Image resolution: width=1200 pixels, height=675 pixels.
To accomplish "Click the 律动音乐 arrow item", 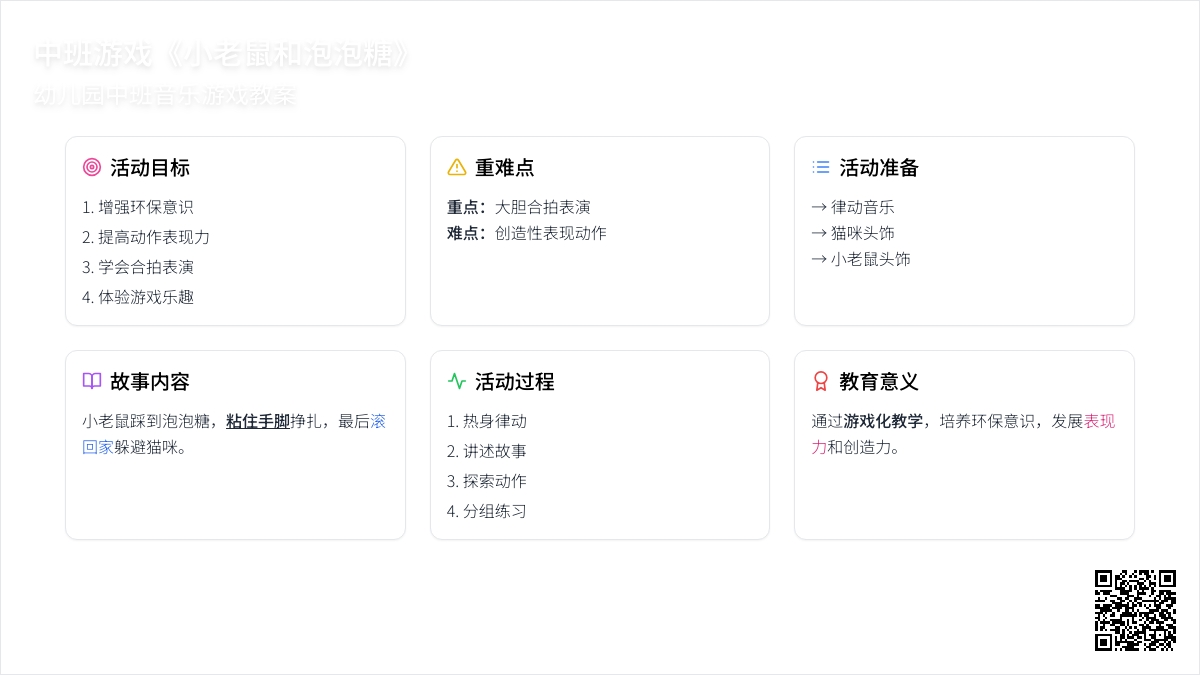I will (x=853, y=208).
